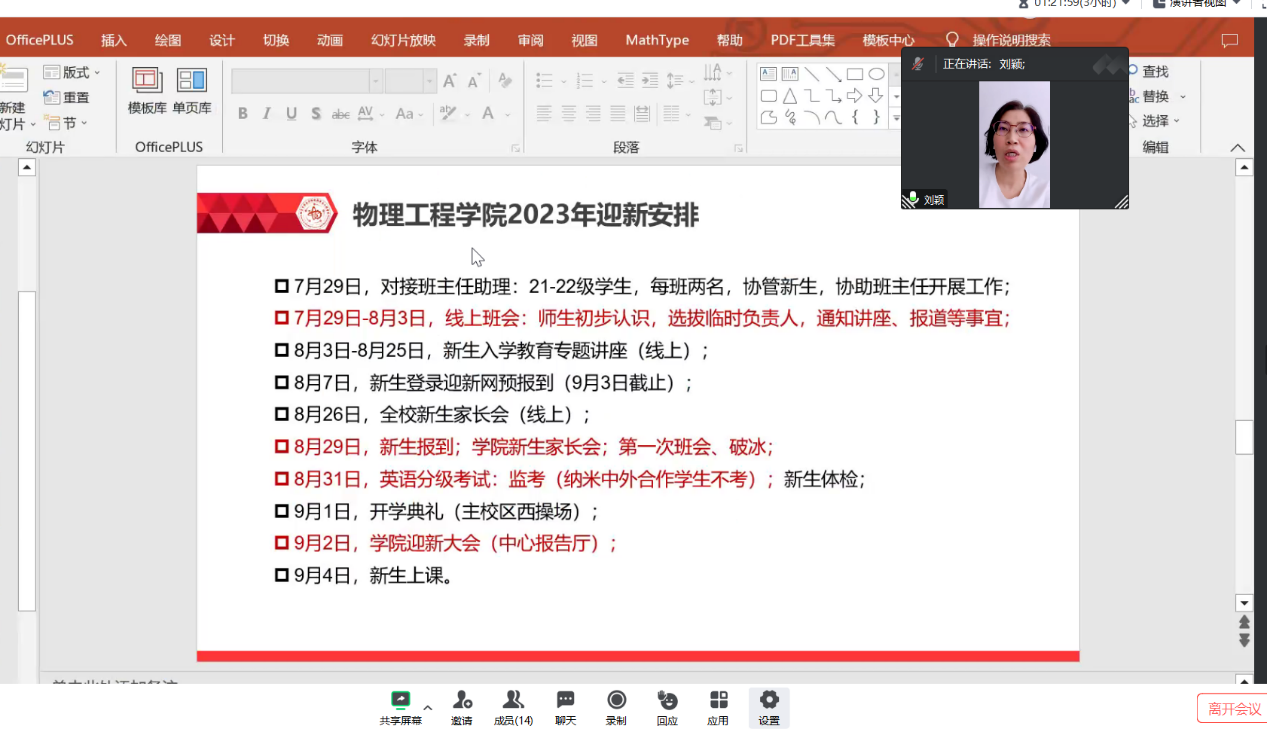Open the 选择 select dropdown
The height and width of the screenshot is (732, 1267).
pyautogui.click(x=1157, y=121)
